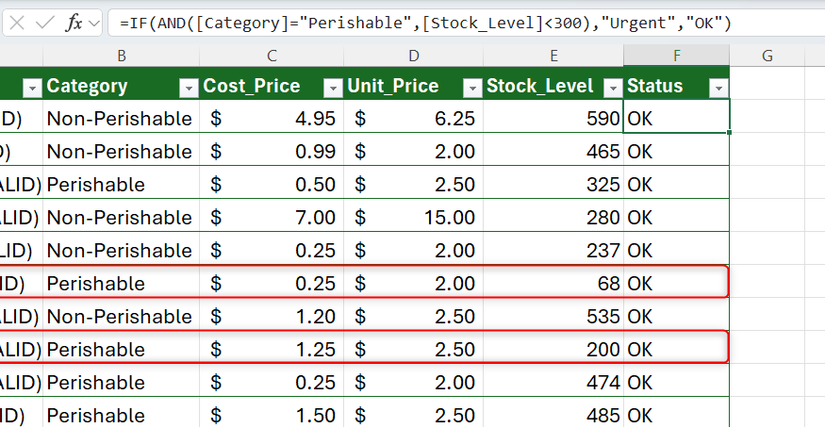This screenshot has height=427, width=825.
Task: Select column G header
Action: (767, 56)
